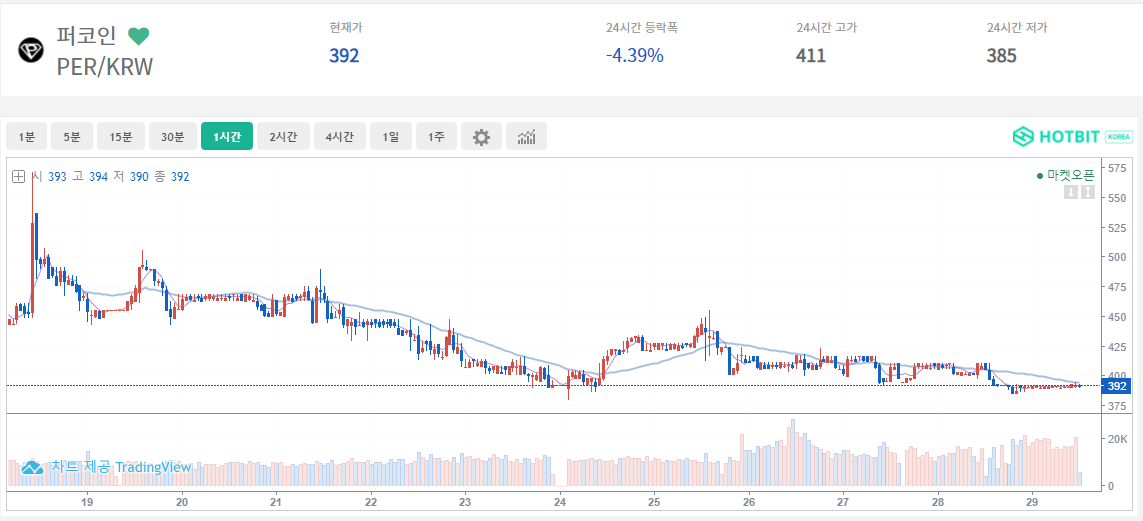Click the 차트 제공 TradingView link
Image resolution: width=1143 pixels, height=521 pixels.
pos(121,467)
